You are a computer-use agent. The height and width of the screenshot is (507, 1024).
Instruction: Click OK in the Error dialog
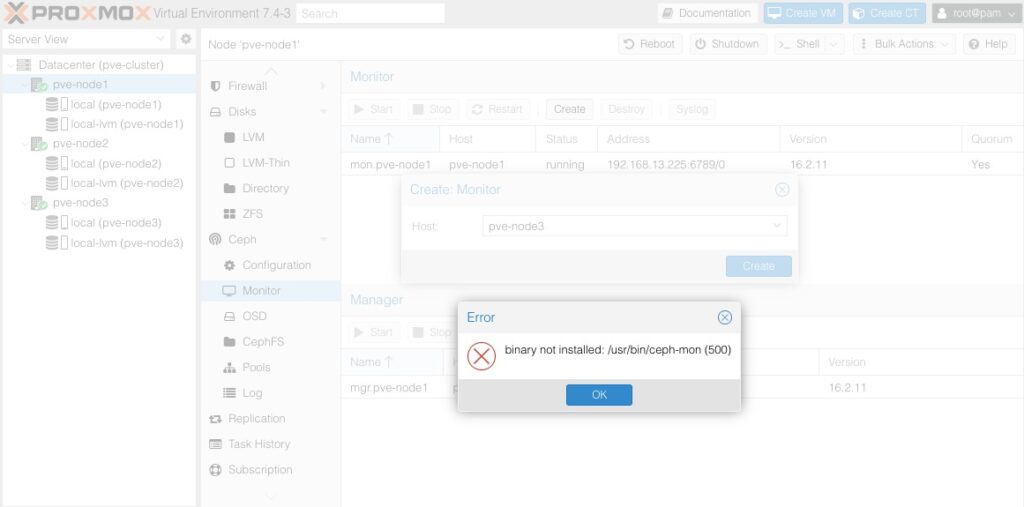[x=599, y=395]
